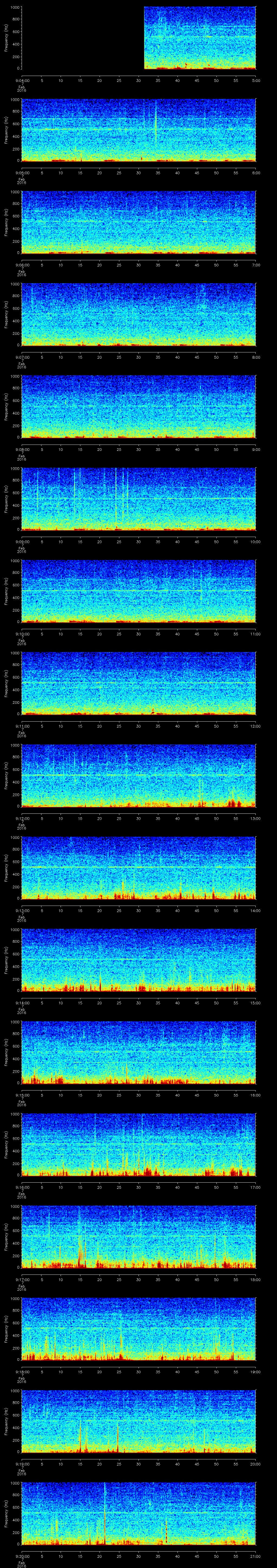Click the 21:00 end time label
This screenshot has width=277, height=1568.
(255, 1556)
